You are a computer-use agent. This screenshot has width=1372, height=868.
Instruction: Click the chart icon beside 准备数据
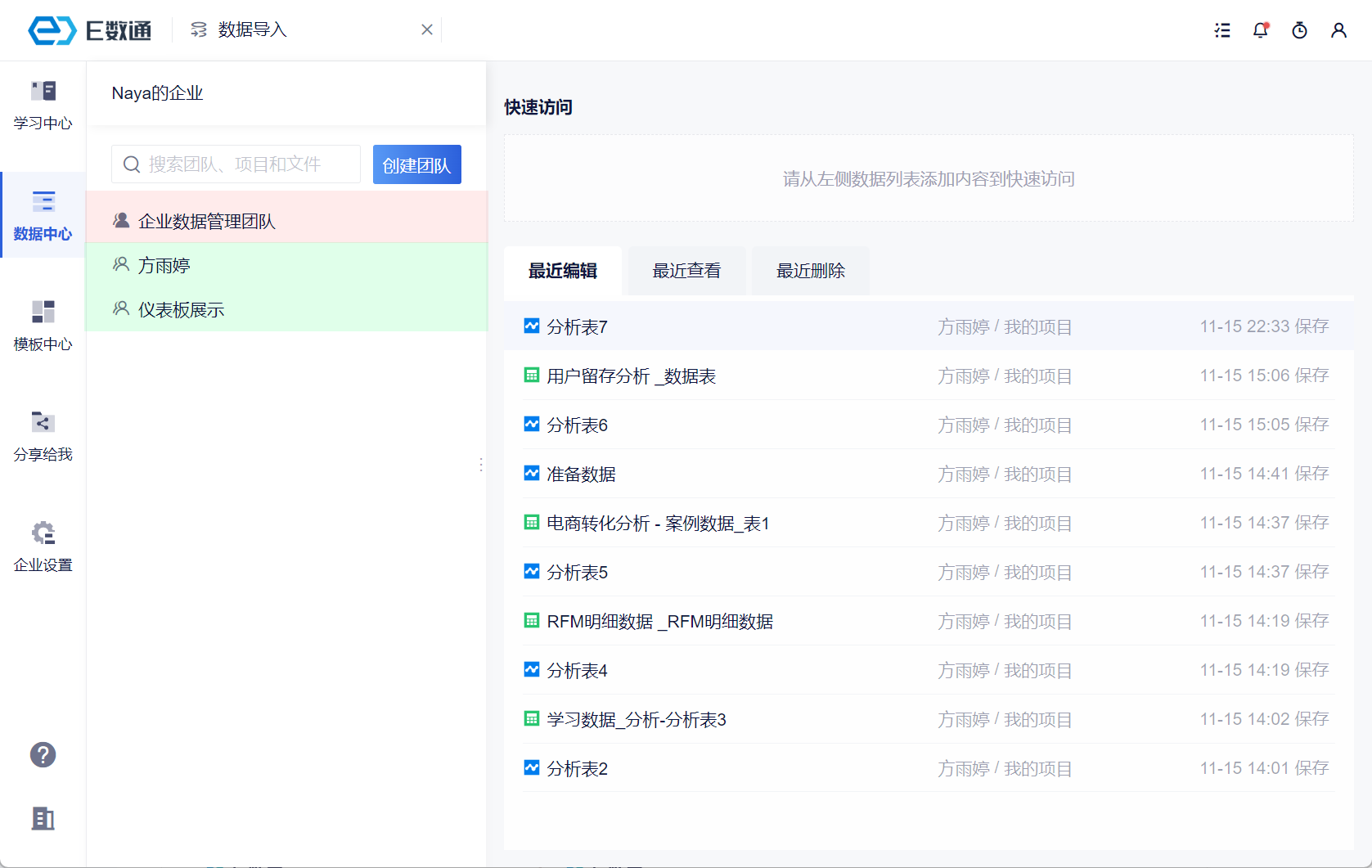[532, 473]
